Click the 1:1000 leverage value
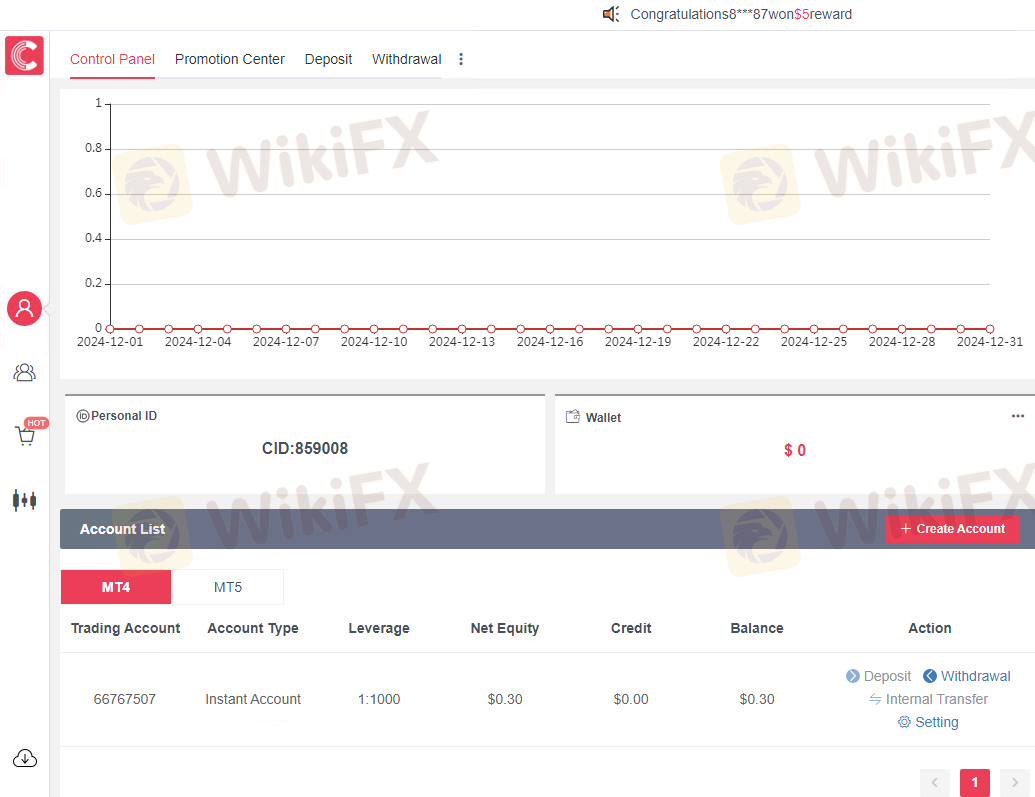Viewport: 1035px width, 797px height. click(x=379, y=699)
